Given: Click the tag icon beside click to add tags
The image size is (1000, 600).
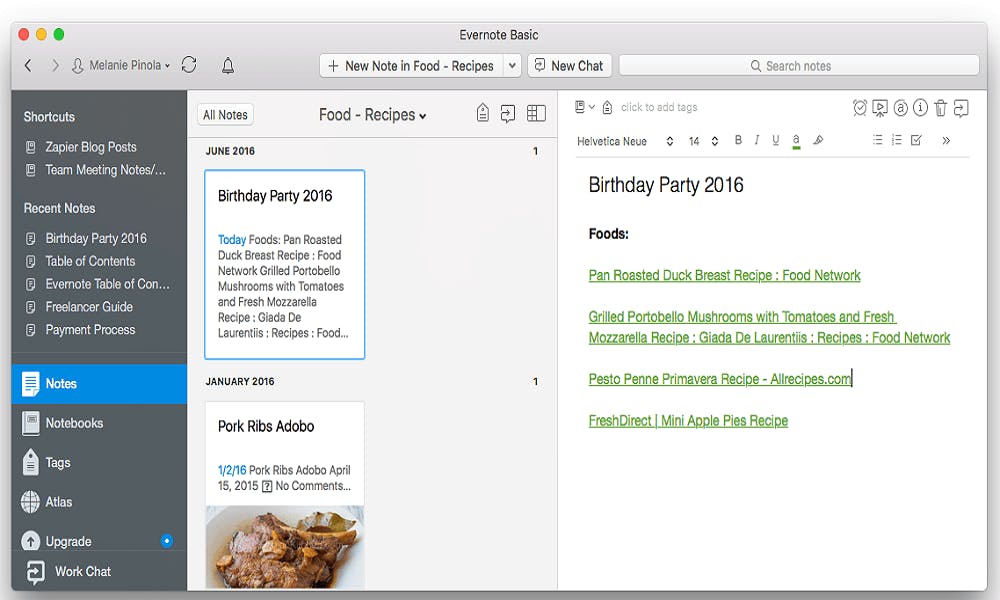Looking at the screenshot, I should coord(607,107).
